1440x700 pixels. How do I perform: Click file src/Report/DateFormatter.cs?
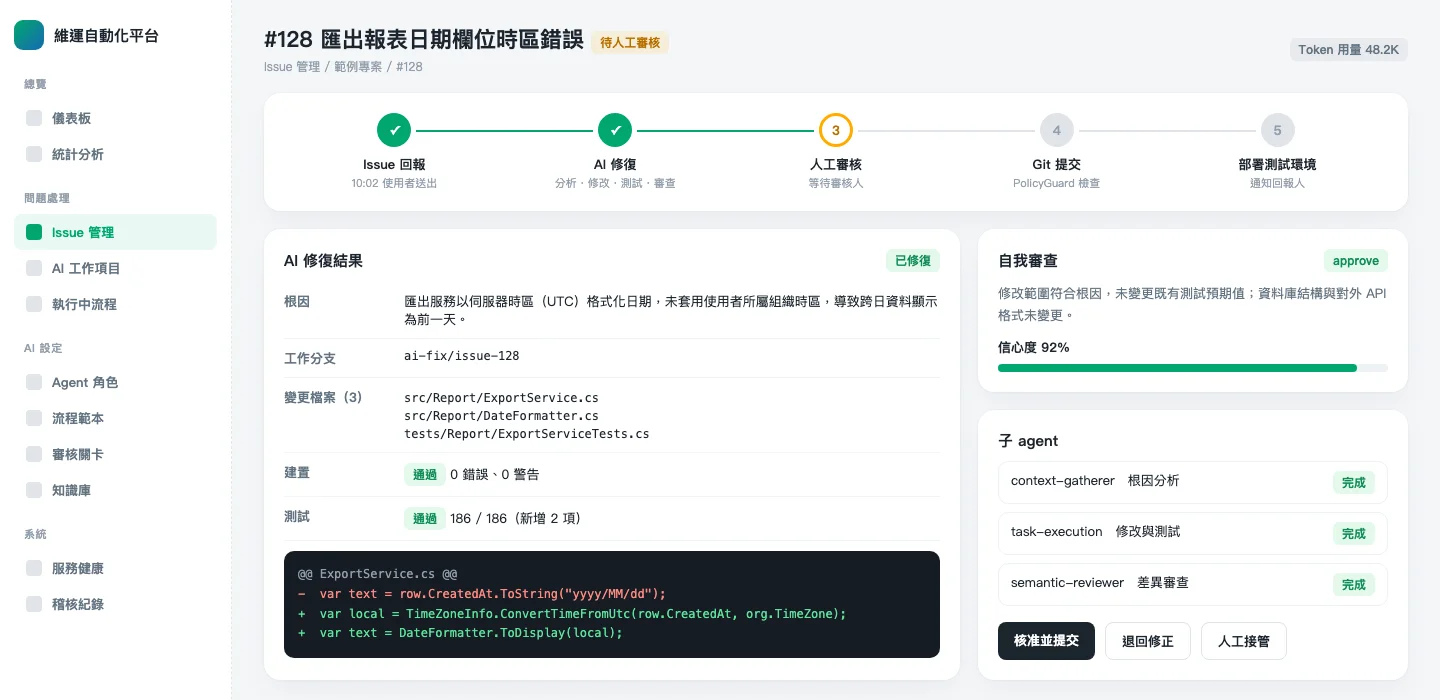point(501,416)
